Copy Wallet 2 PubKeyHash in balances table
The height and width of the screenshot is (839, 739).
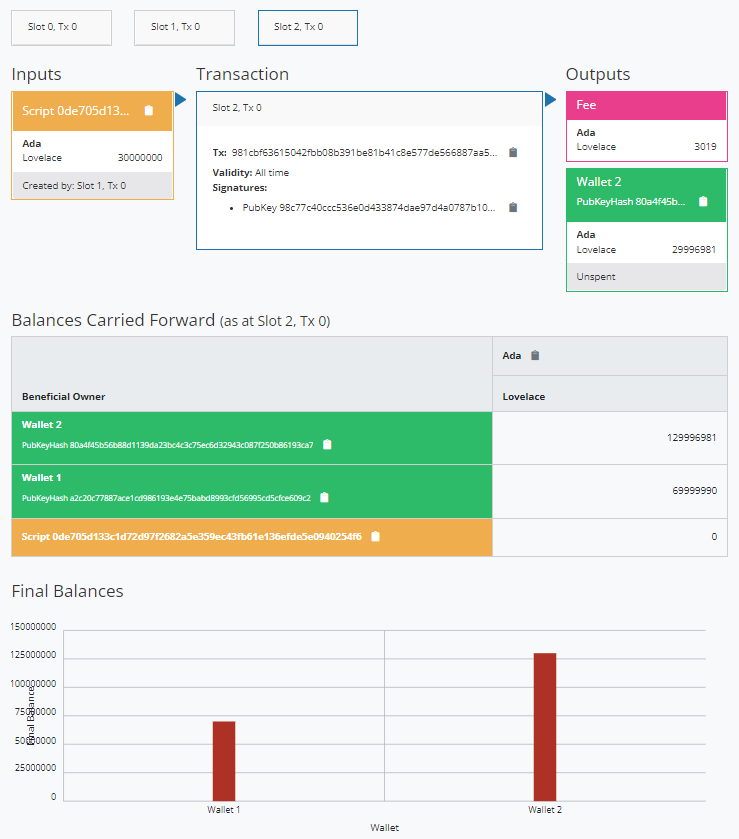pos(327,445)
